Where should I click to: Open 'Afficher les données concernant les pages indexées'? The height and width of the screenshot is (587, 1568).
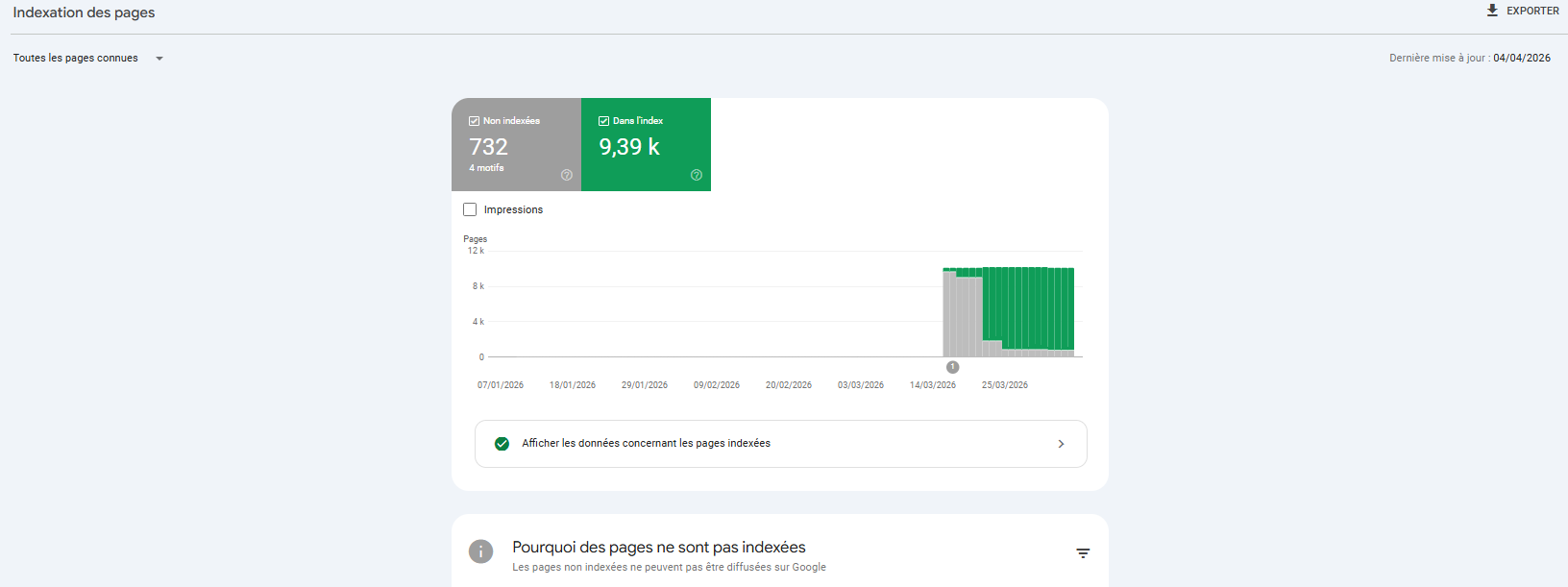point(781,444)
